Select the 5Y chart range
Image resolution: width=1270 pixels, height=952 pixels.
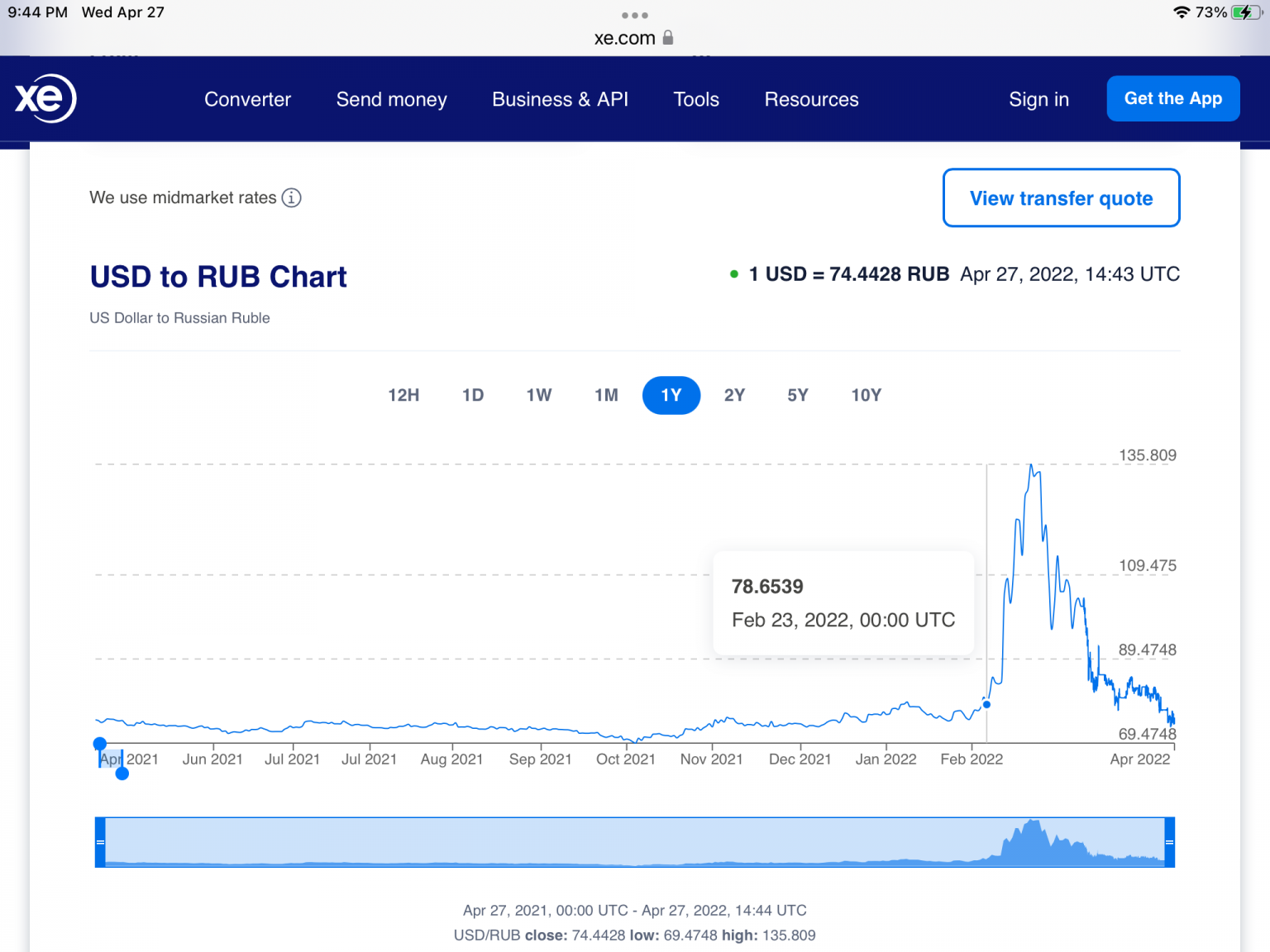[x=798, y=395]
